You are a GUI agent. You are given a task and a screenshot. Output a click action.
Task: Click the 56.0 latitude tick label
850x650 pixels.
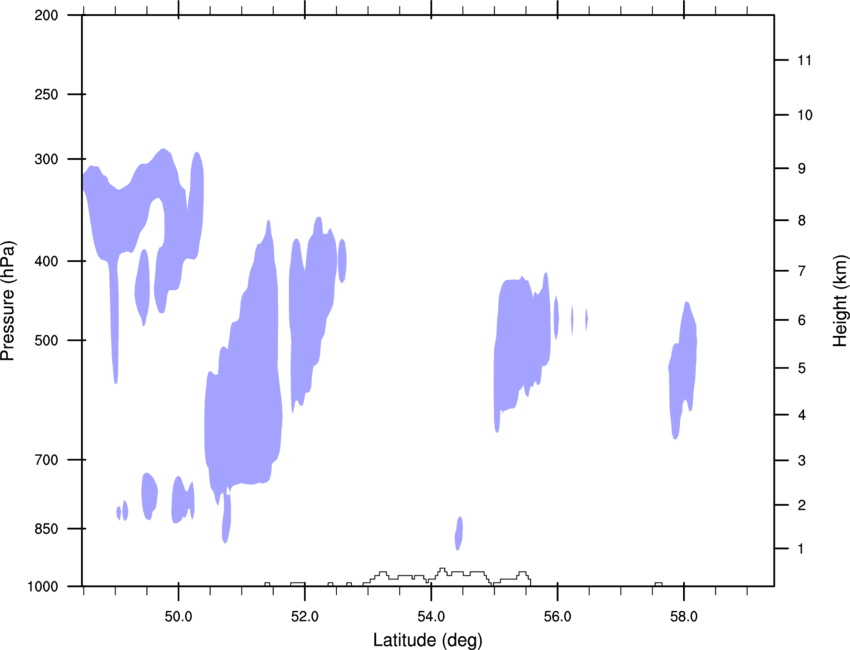[557, 617]
